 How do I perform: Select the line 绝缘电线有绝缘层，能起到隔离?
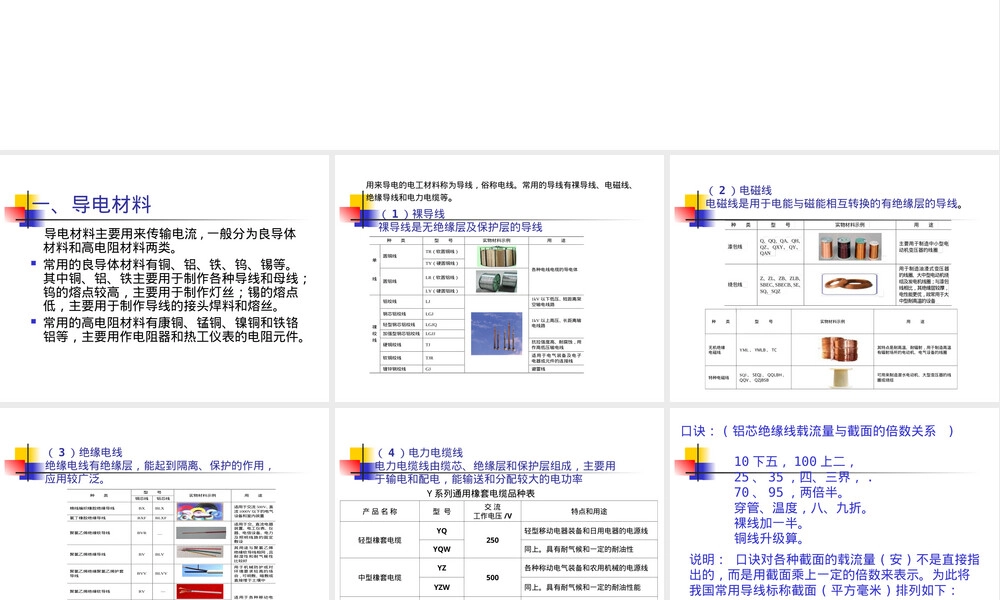(159, 472)
